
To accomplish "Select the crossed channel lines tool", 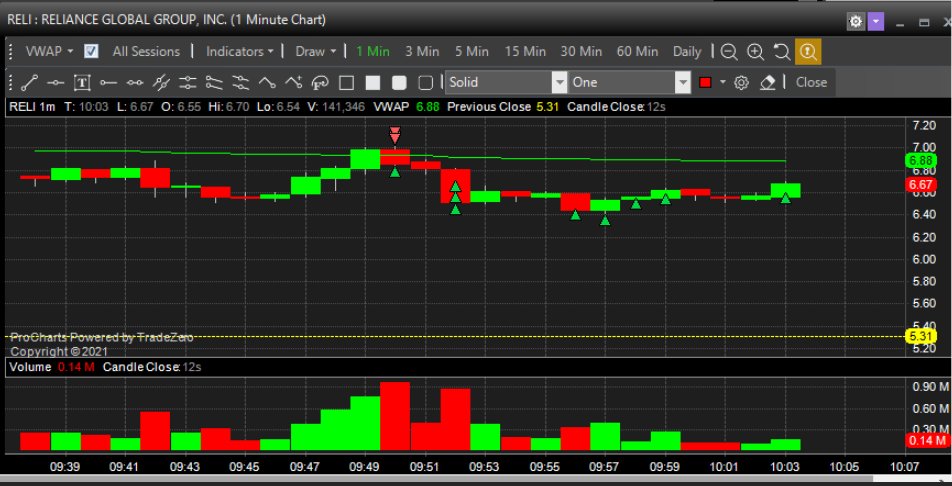I will [x=240, y=82].
